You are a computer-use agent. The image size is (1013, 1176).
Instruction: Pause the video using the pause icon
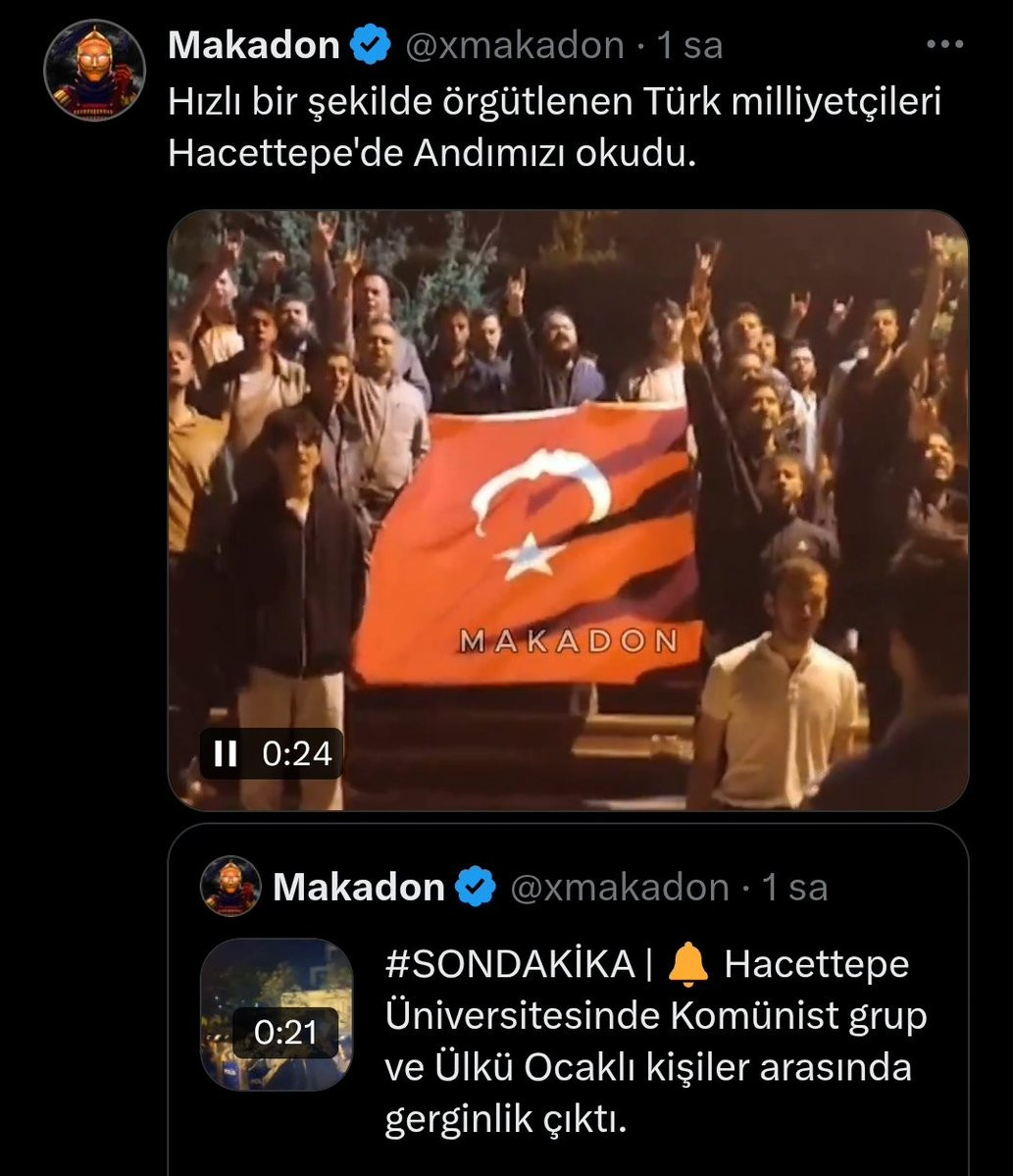click(225, 753)
